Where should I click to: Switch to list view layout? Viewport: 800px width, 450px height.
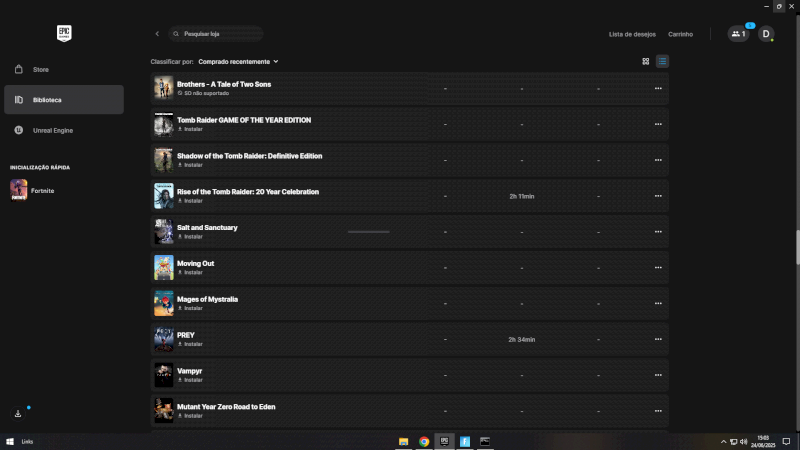[x=662, y=61]
